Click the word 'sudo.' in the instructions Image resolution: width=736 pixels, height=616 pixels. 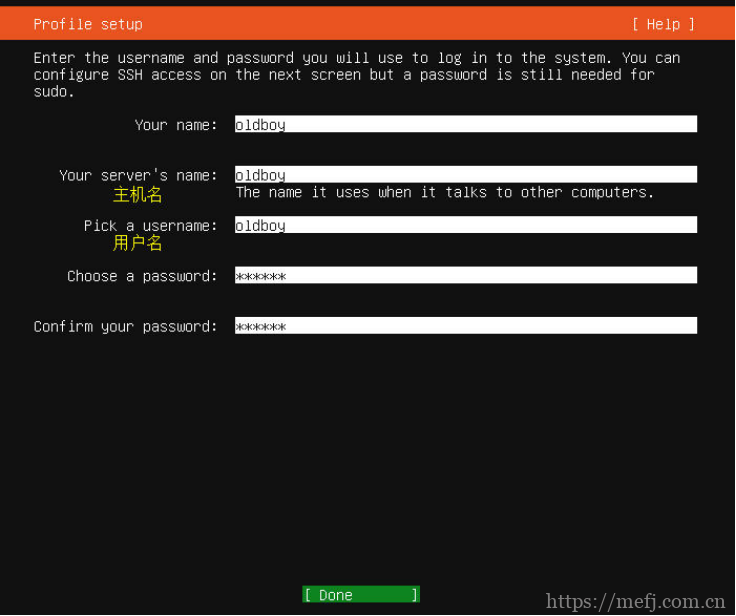[54, 92]
